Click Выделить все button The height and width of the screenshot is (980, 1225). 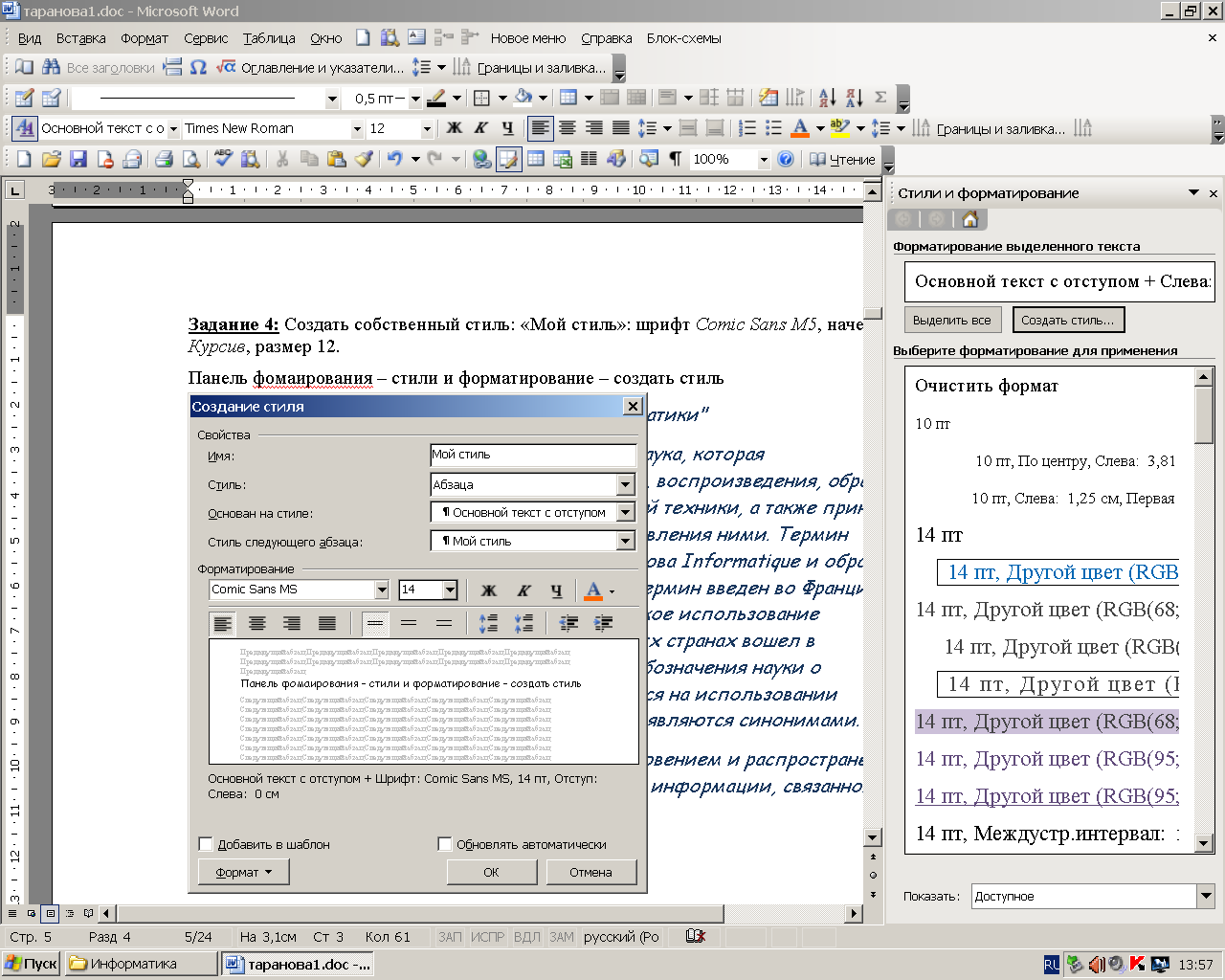[951, 320]
